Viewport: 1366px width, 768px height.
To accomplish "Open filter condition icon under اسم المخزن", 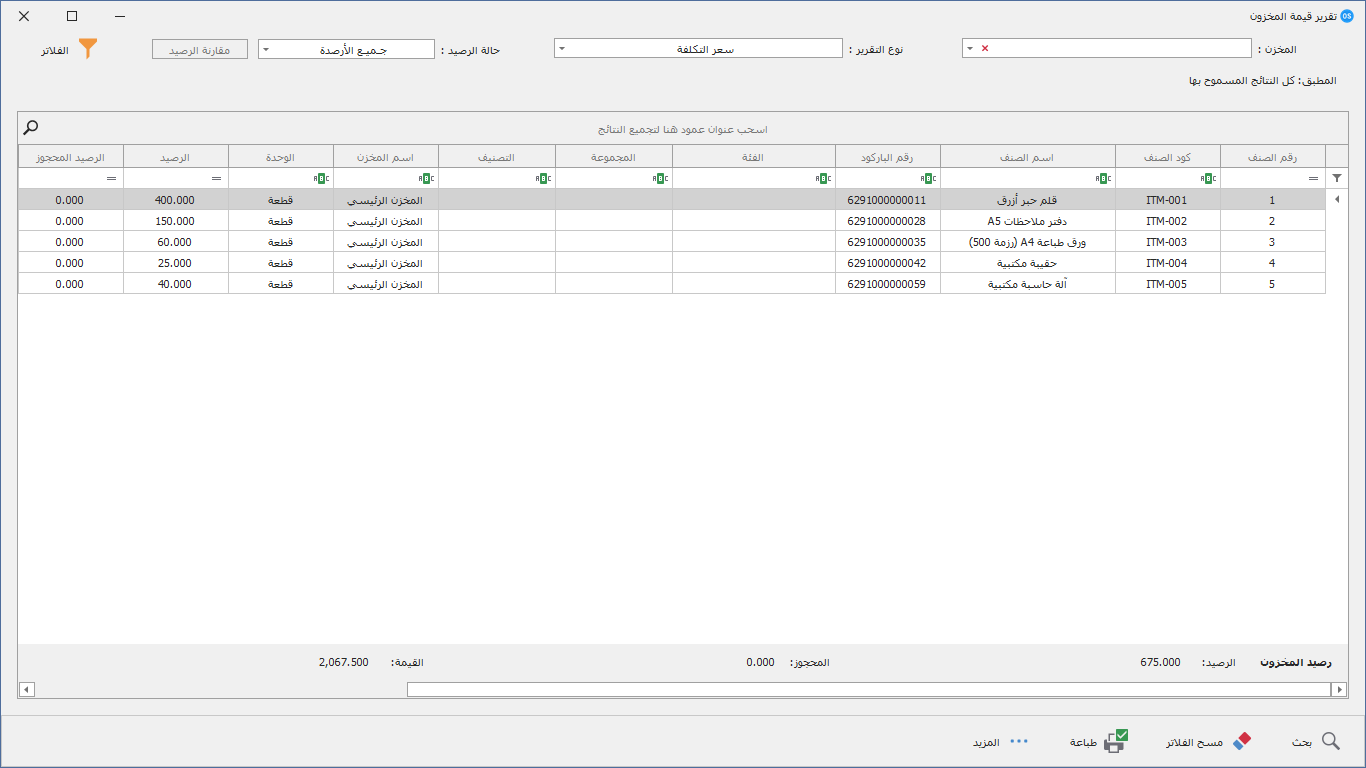I will pos(426,178).
